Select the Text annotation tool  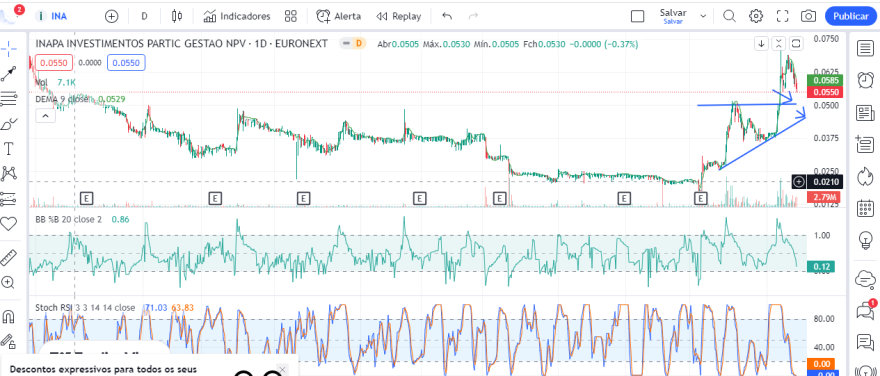click(x=8, y=149)
